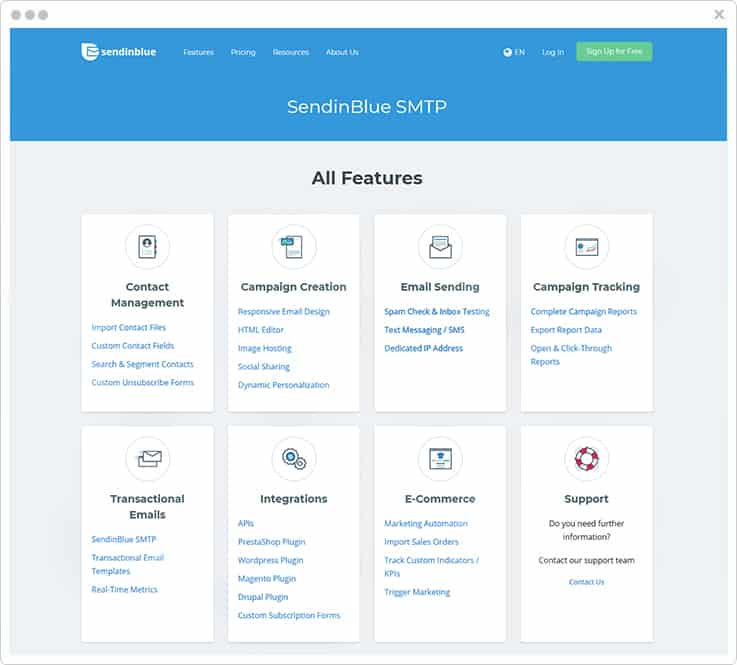Click the Log In link
The image size is (737, 665).
click(553, 52)
